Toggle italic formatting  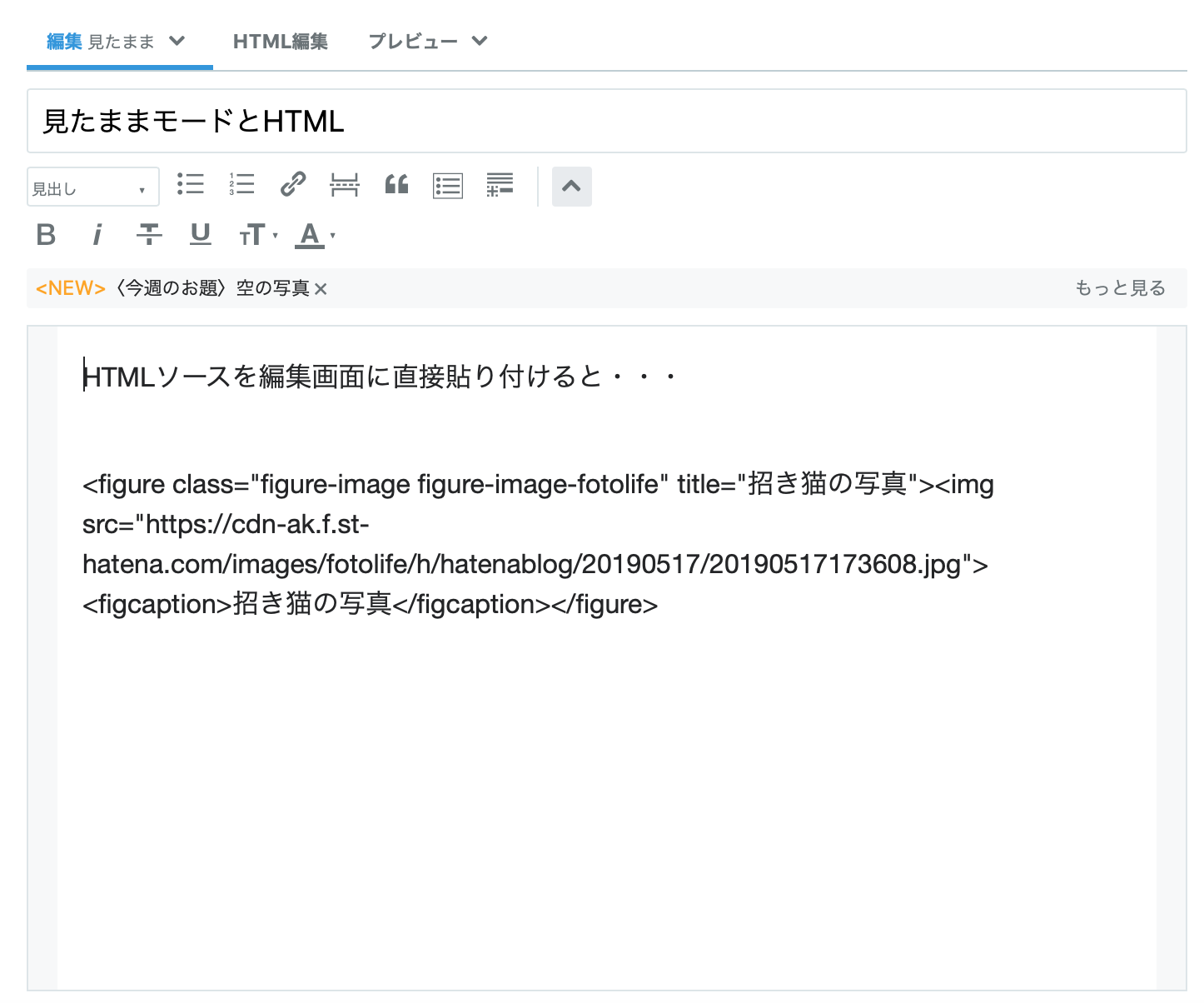97,235
